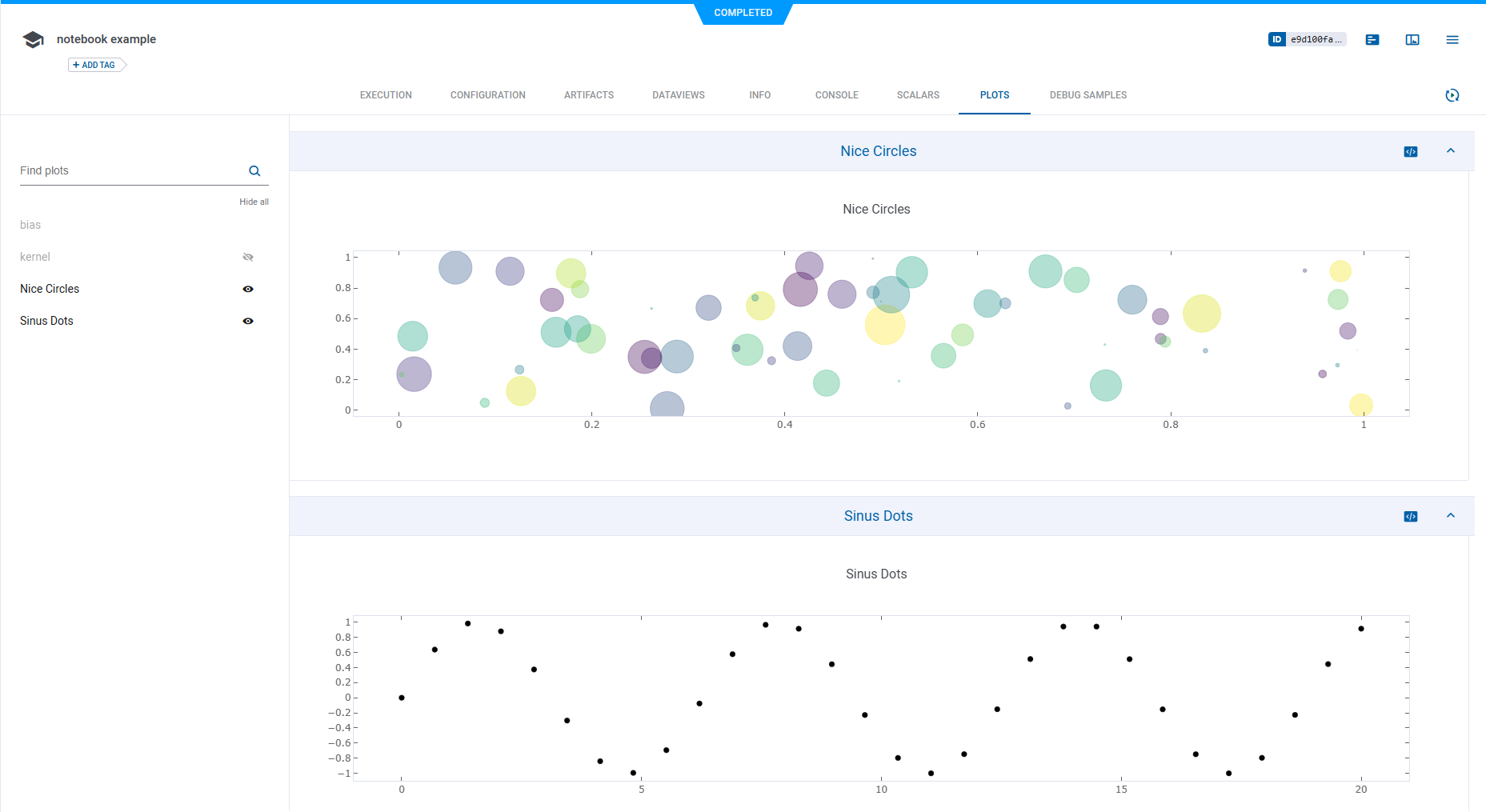Open the hamburger menu in top right
The width and height of the screenshot is (1486, 812).
tap(1452, 39)
